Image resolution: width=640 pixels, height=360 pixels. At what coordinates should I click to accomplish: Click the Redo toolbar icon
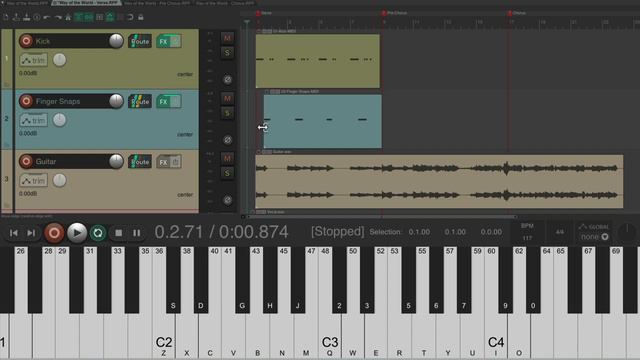click(x=58, y=17)
